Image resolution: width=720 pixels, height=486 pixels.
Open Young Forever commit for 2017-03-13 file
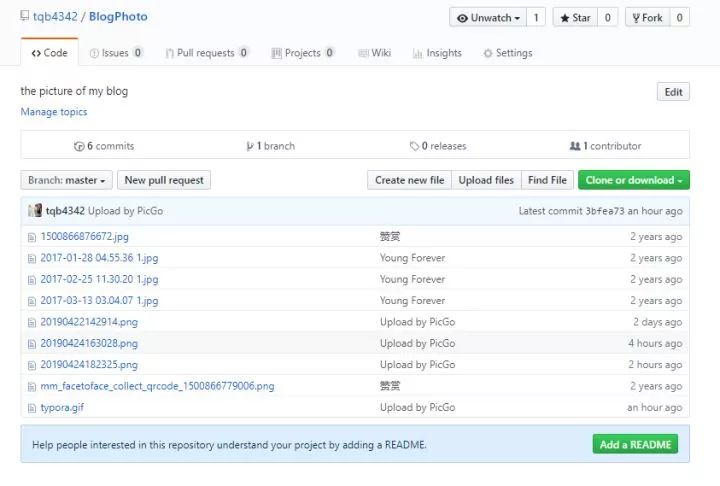[x=412, y=300]
